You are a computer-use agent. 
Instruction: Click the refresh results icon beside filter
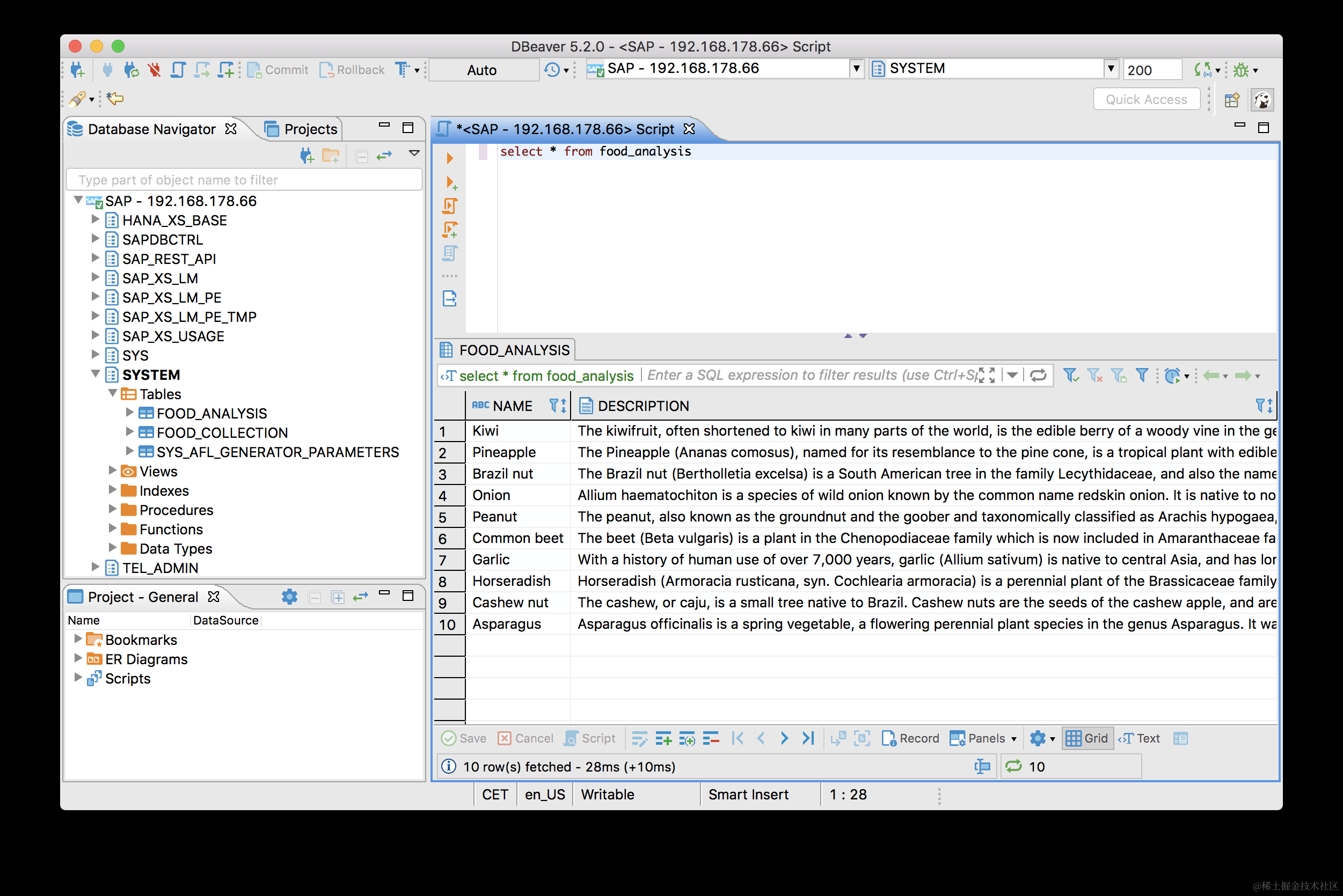[x=1038, y=376]
